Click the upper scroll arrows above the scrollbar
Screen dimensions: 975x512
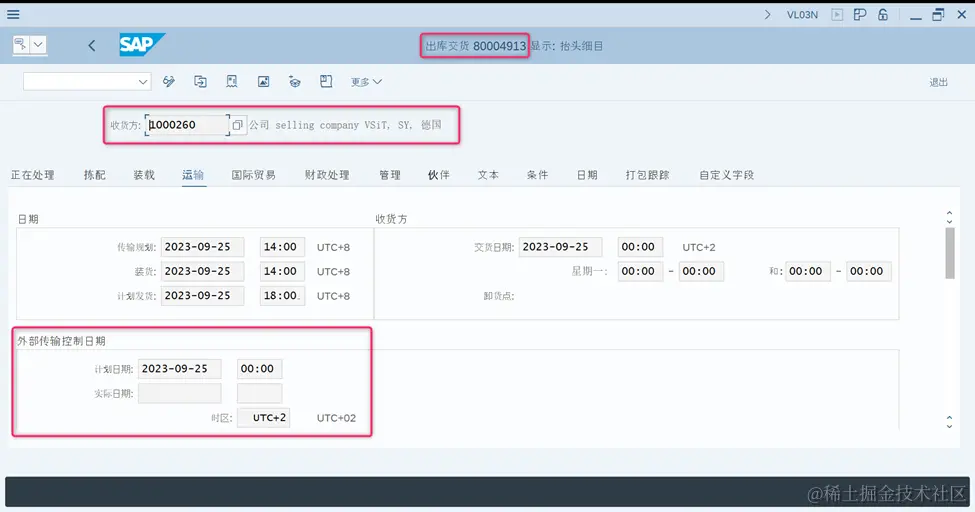click(950, 217)
